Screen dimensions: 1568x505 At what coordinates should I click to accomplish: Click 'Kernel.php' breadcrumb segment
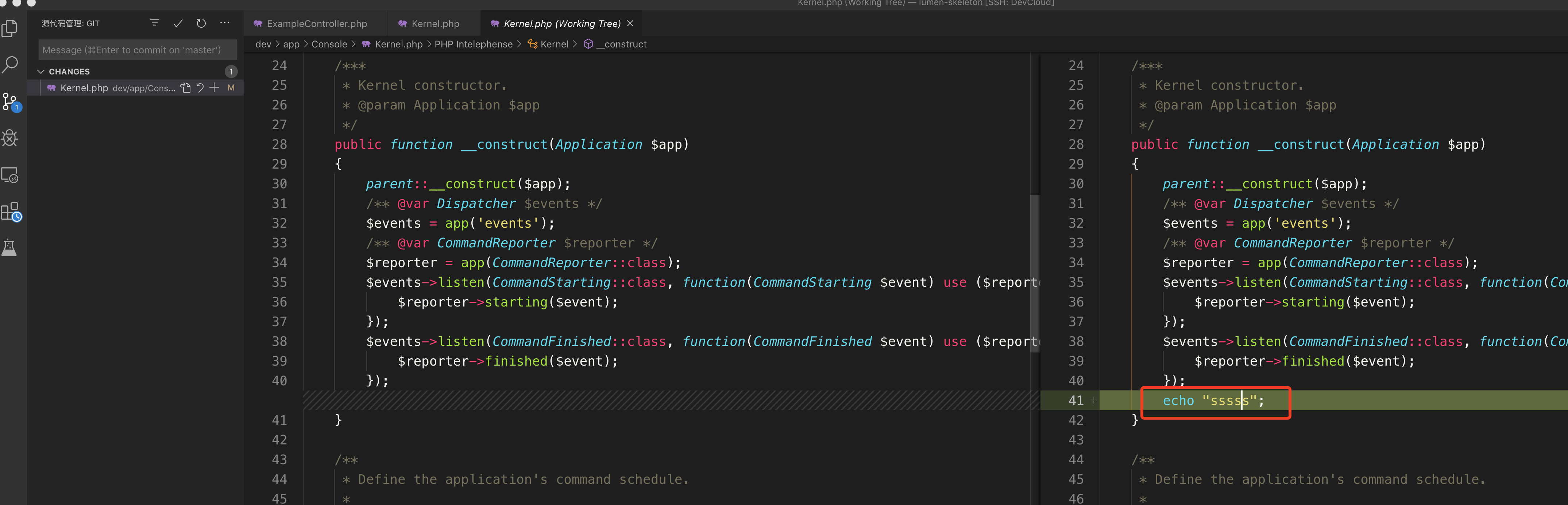click(399, 44)
